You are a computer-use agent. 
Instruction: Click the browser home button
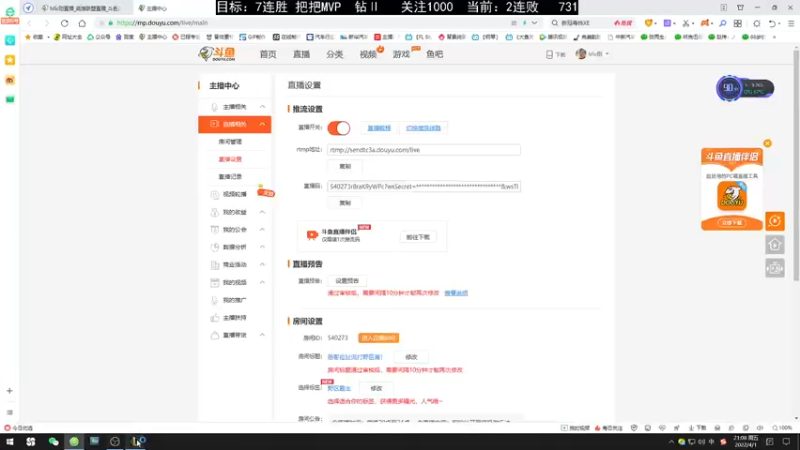click(x=82, y=23)
